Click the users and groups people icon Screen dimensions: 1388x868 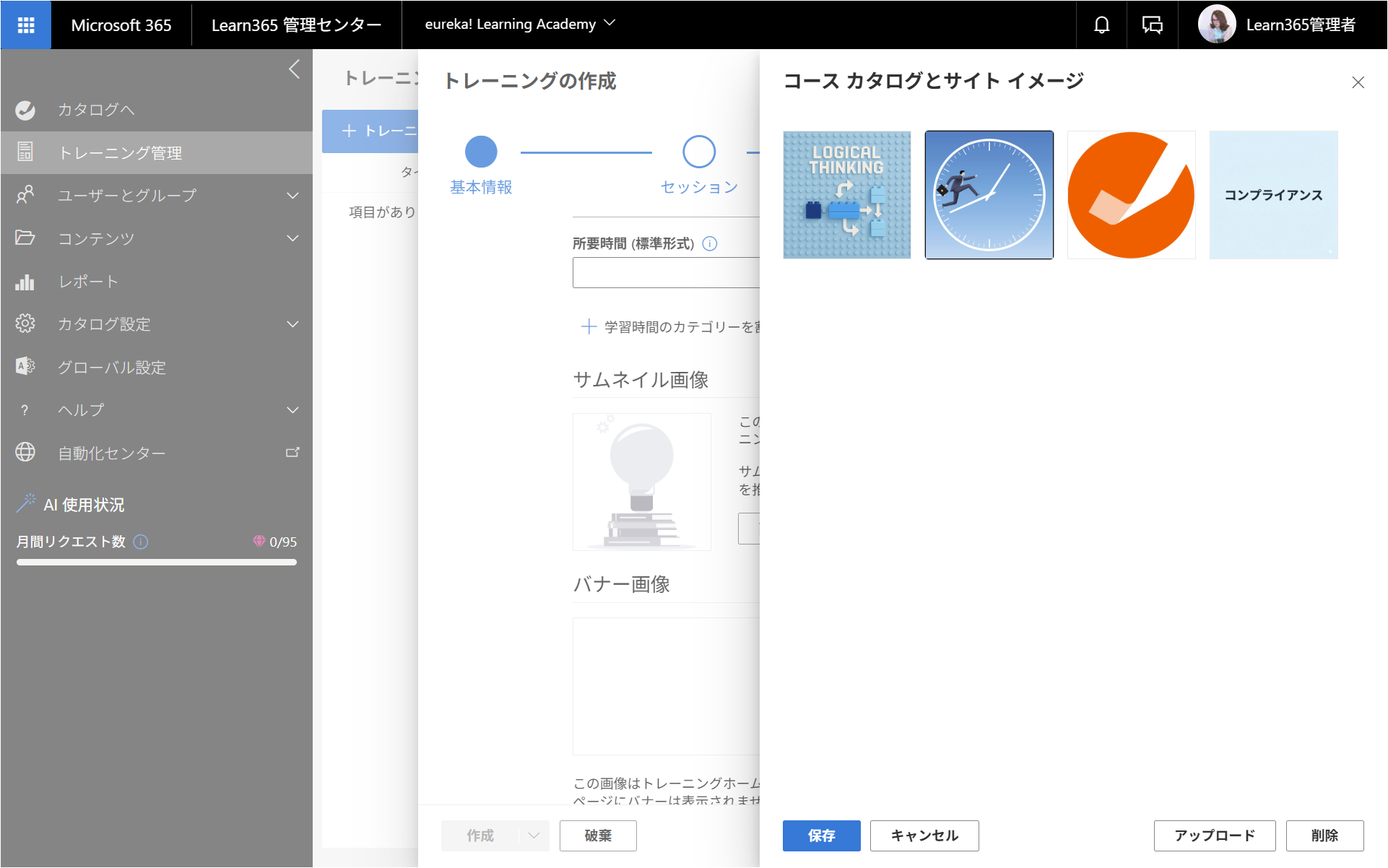pyautogui.click(x=25, y=195)
